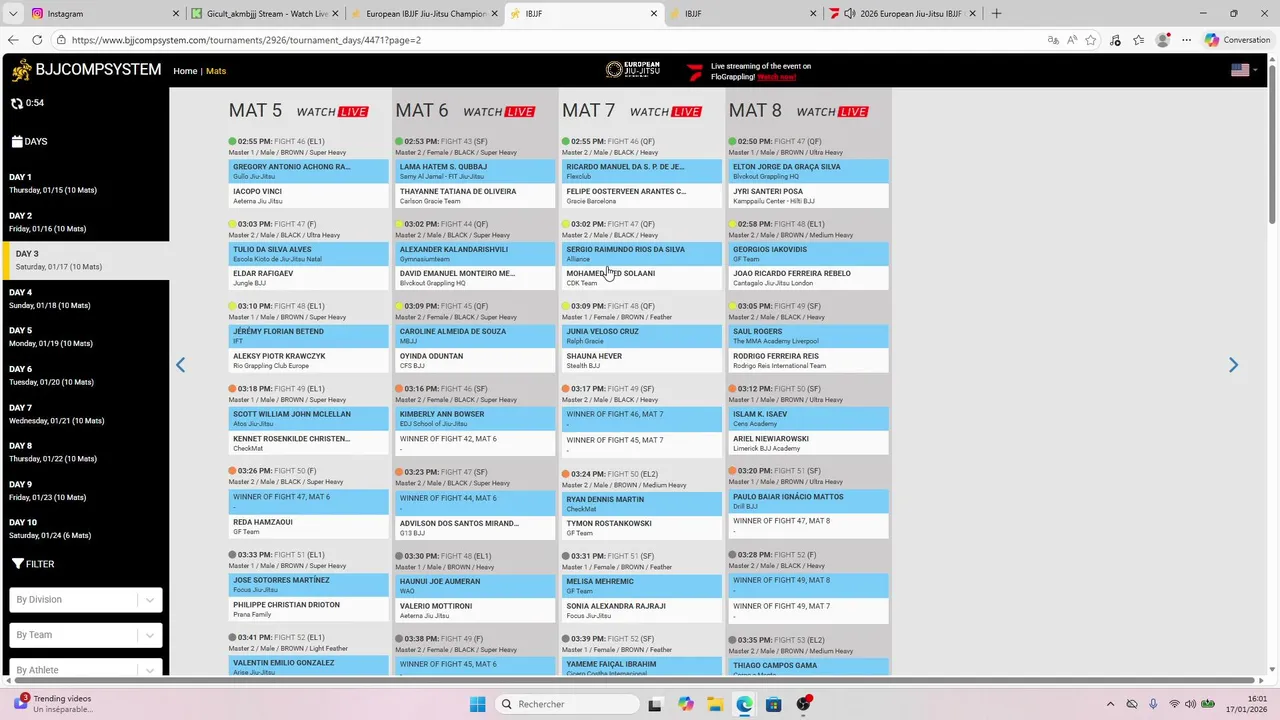Click the refresh countdown timer icon
The image size is (1280, 720).
(17, 103)
